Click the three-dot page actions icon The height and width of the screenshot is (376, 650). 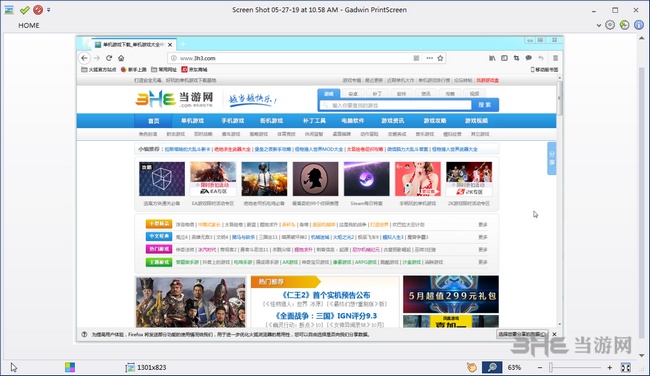429,58
